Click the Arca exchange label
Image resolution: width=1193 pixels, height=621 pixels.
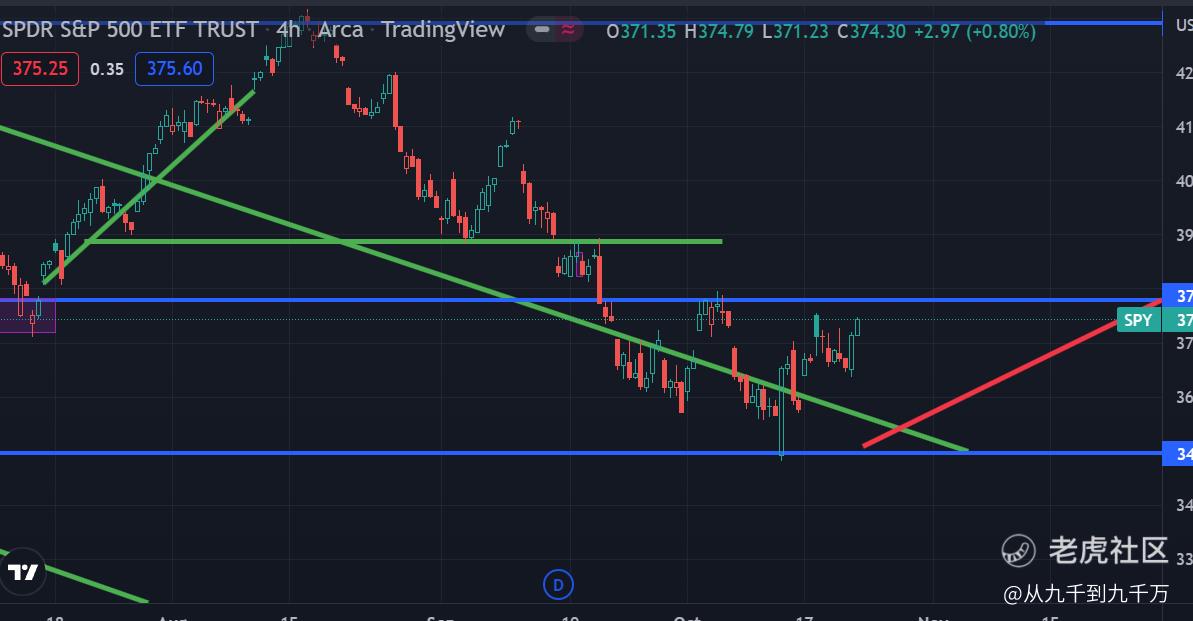tap(340, 30)
